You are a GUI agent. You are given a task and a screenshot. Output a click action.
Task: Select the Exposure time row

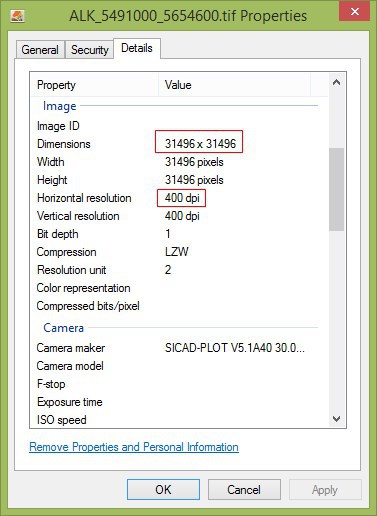tap(69, 402)
